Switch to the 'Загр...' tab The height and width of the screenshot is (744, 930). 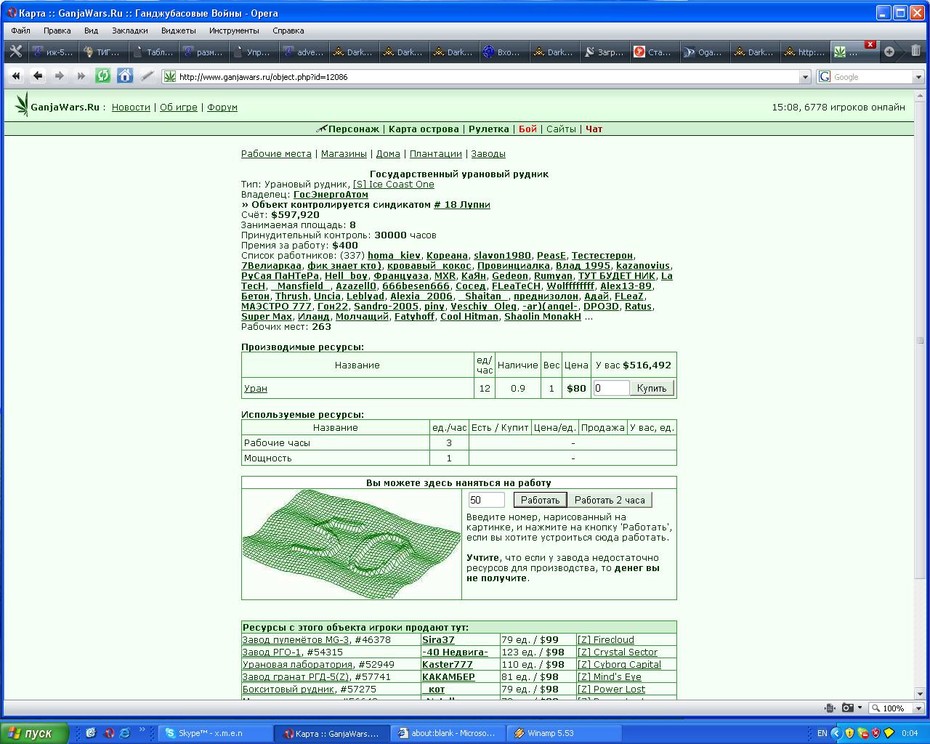point(604,52)
